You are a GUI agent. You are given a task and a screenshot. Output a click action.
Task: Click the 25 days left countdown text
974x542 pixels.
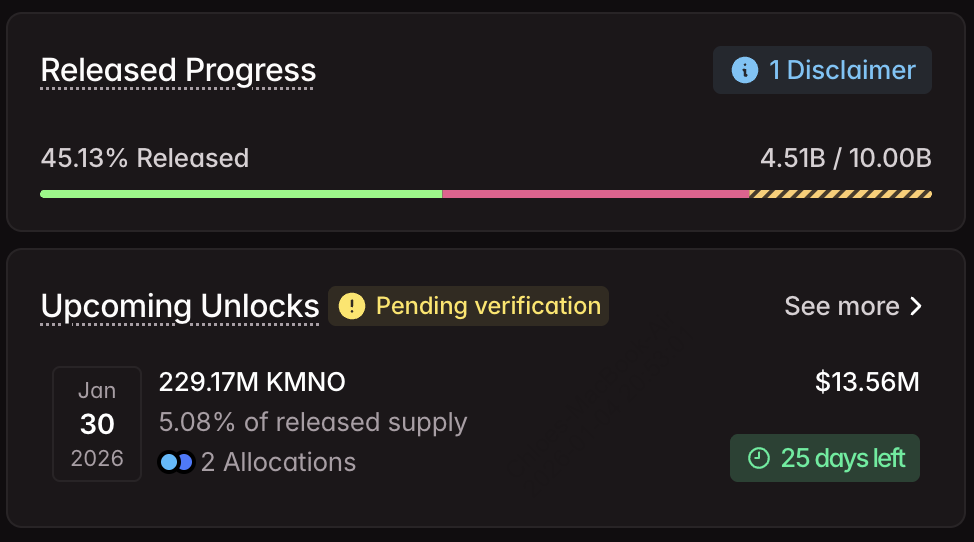[843, 458]
